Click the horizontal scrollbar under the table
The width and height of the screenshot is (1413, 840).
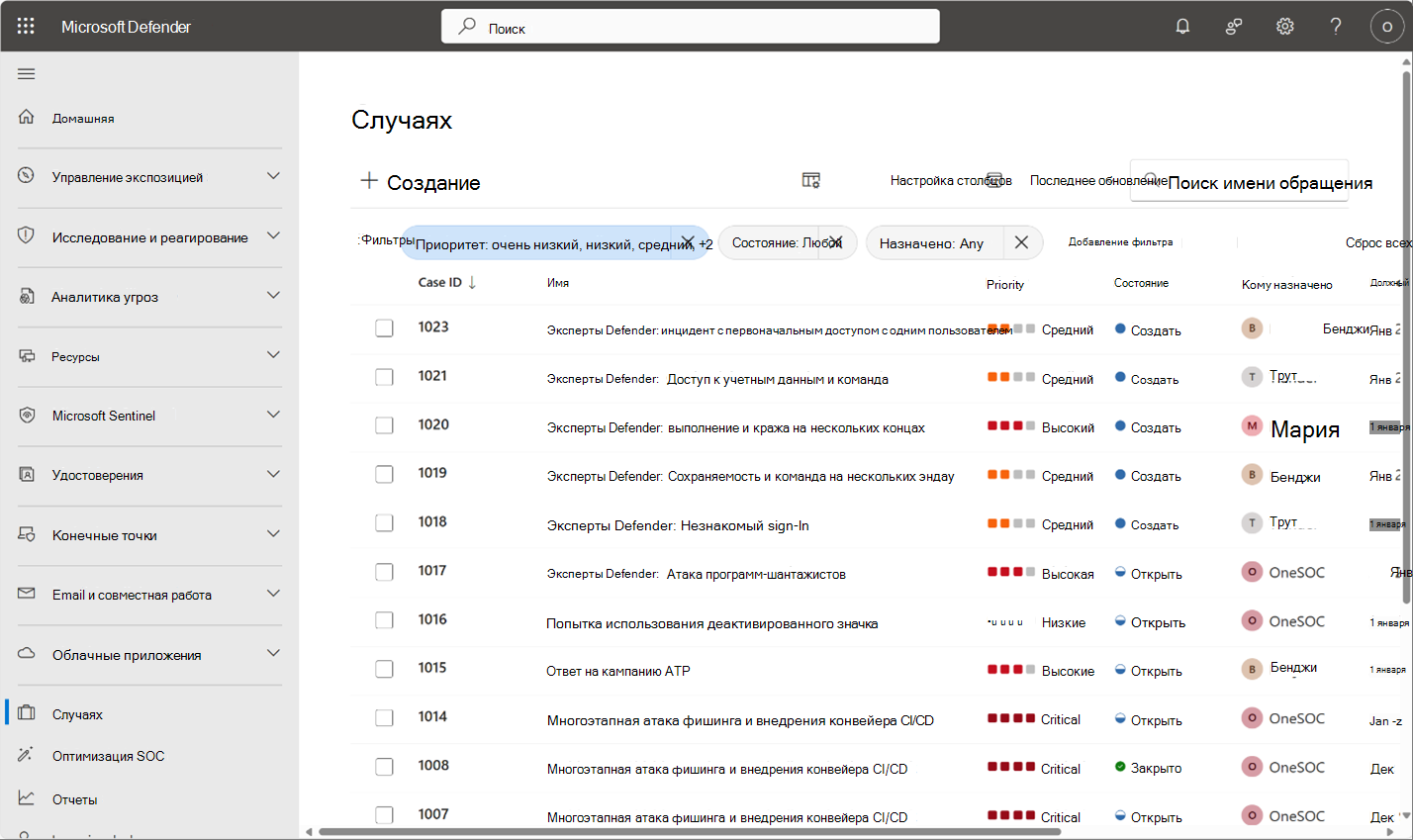[x=689, y=831]
